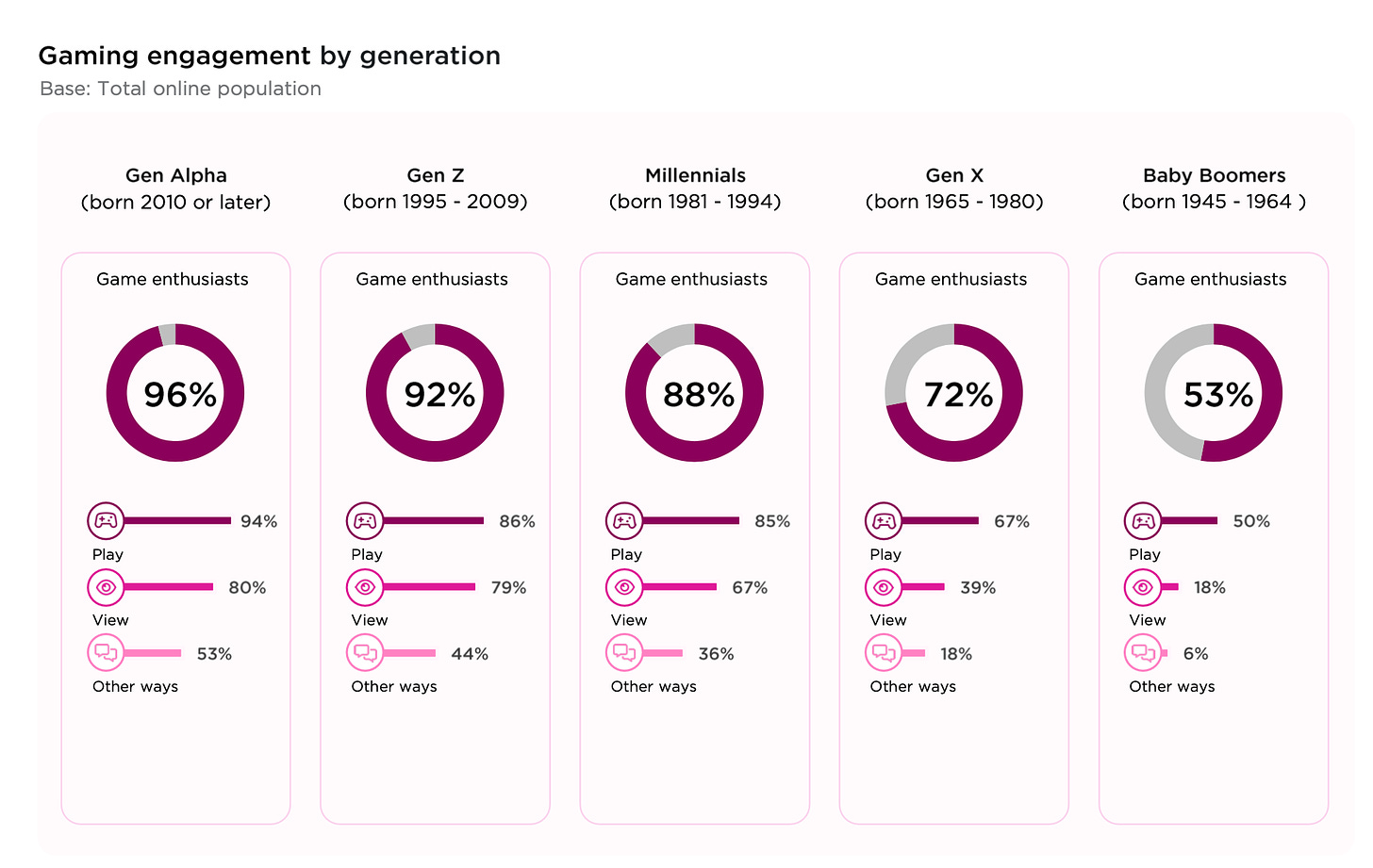Click the Baby Boomers View eye icon
This screenshot has height=868, width=1373.
coord(1143,587)
